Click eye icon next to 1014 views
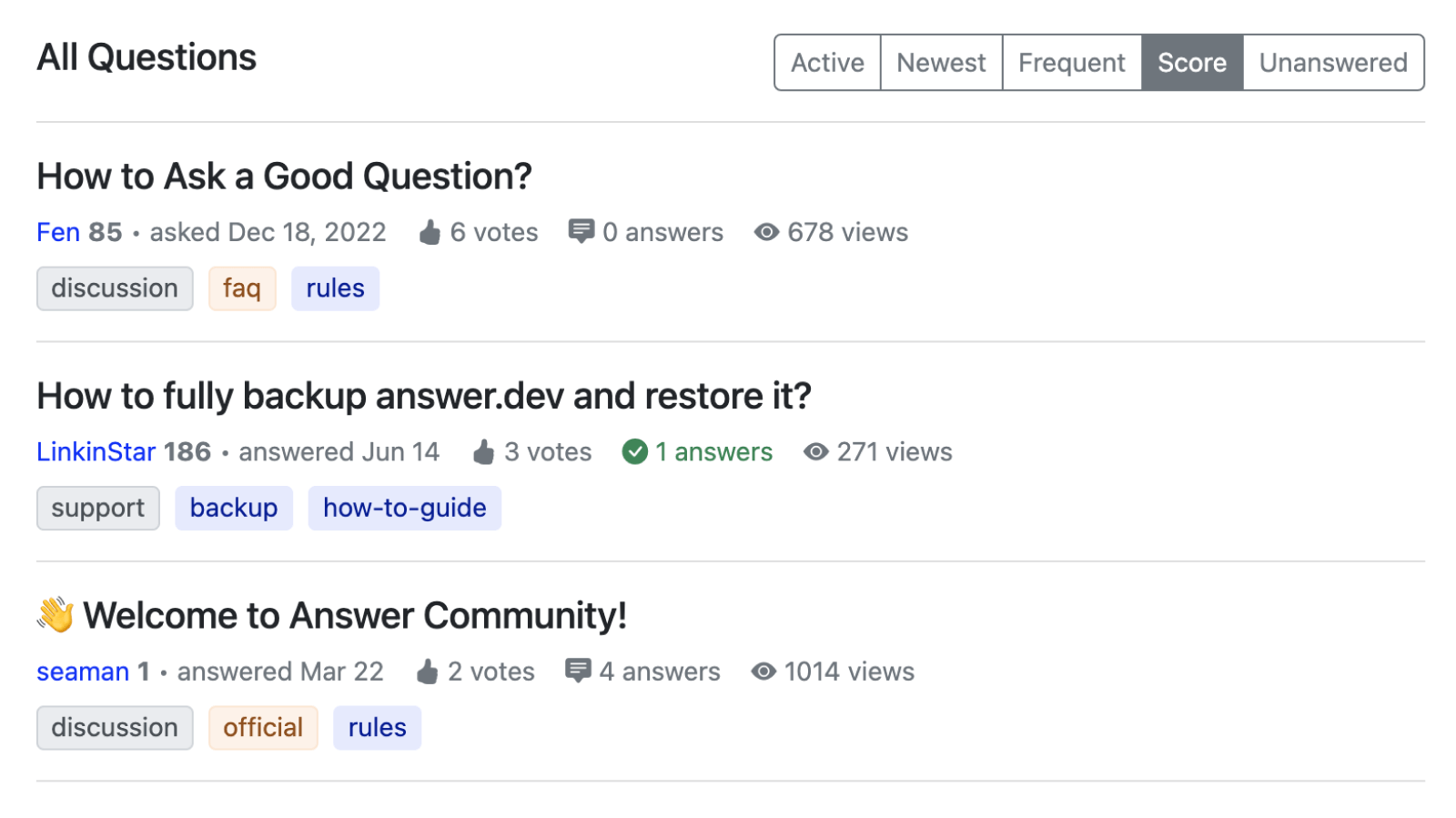Image resolution: width=1456 pixels, height=818 pixels. coord(763,672)
